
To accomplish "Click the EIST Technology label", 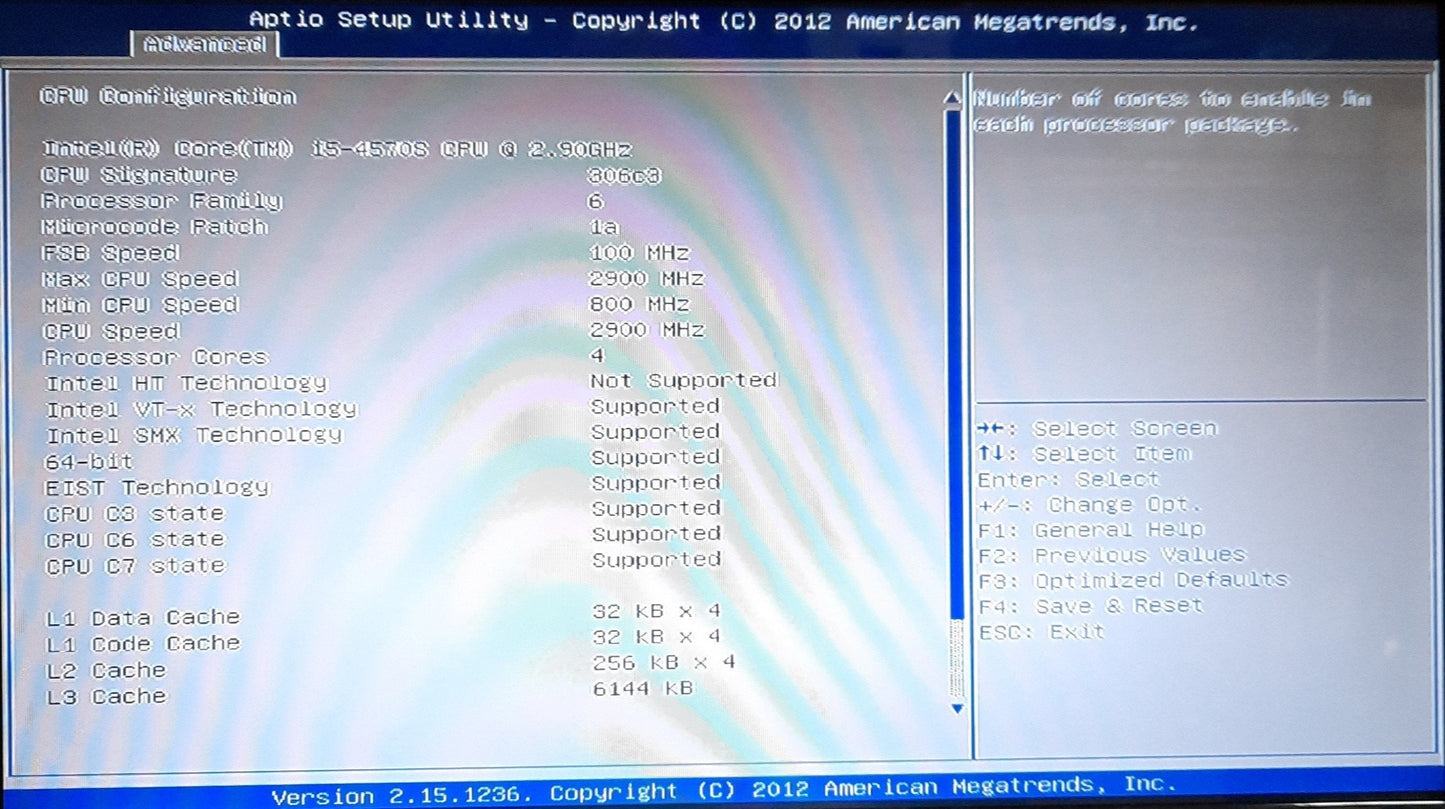I will [157, 488].
